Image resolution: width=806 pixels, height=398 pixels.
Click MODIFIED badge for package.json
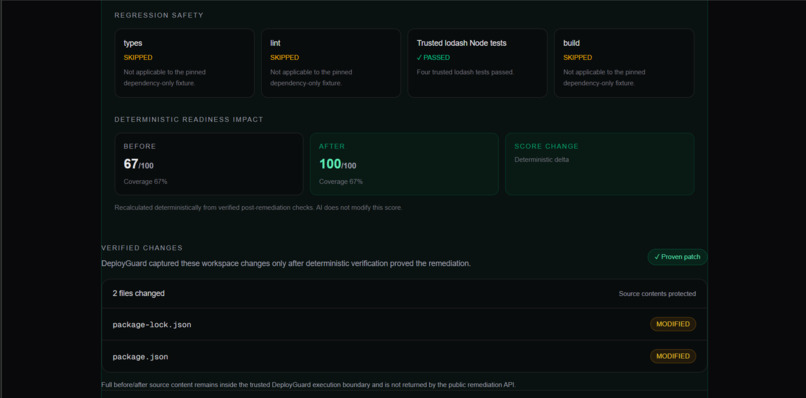(673, 356)
